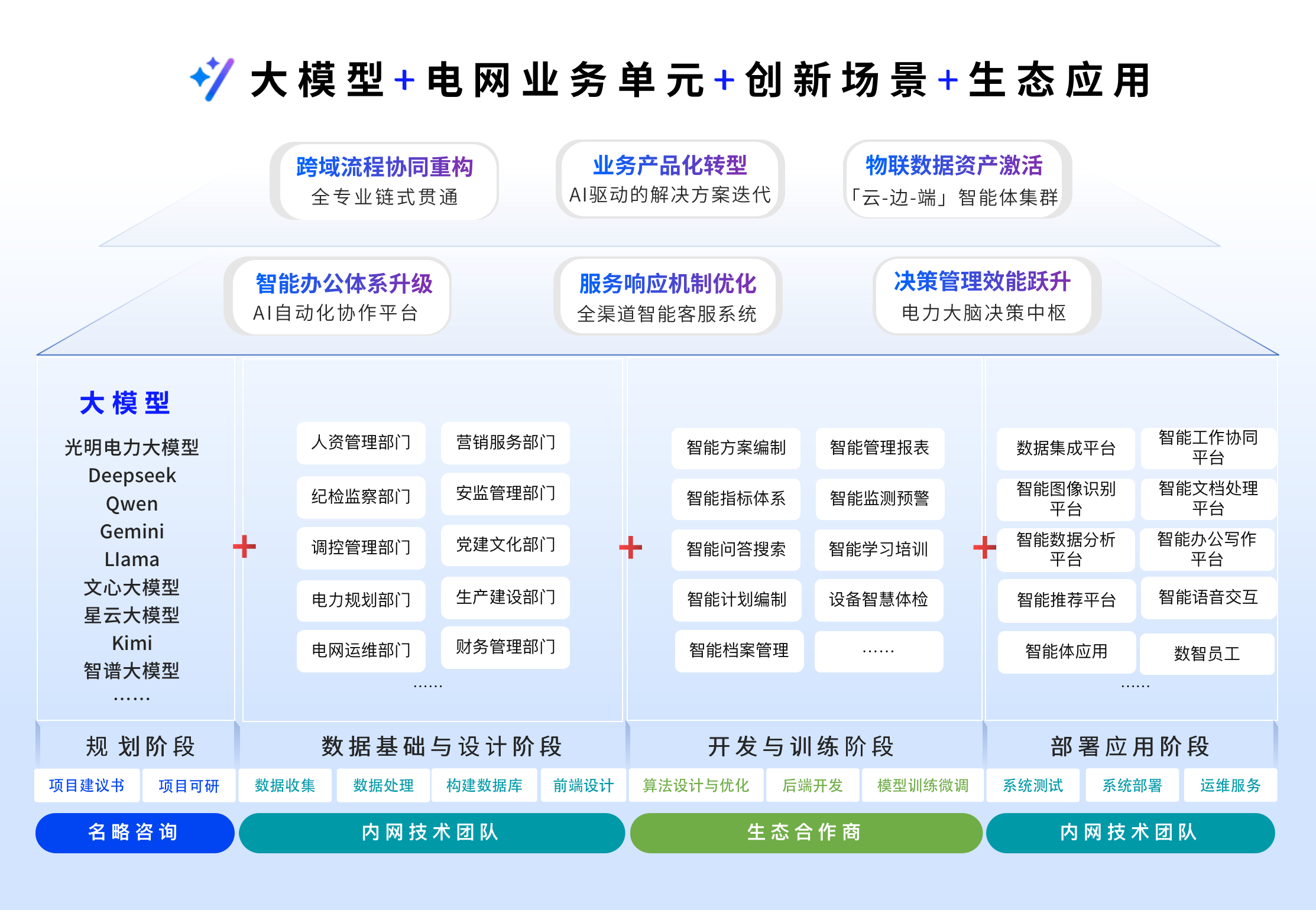Screen dimensions: 1316x910
Task: Click the 电网运维部门 box
Action: pyautogui.click(x=361, y=651)
